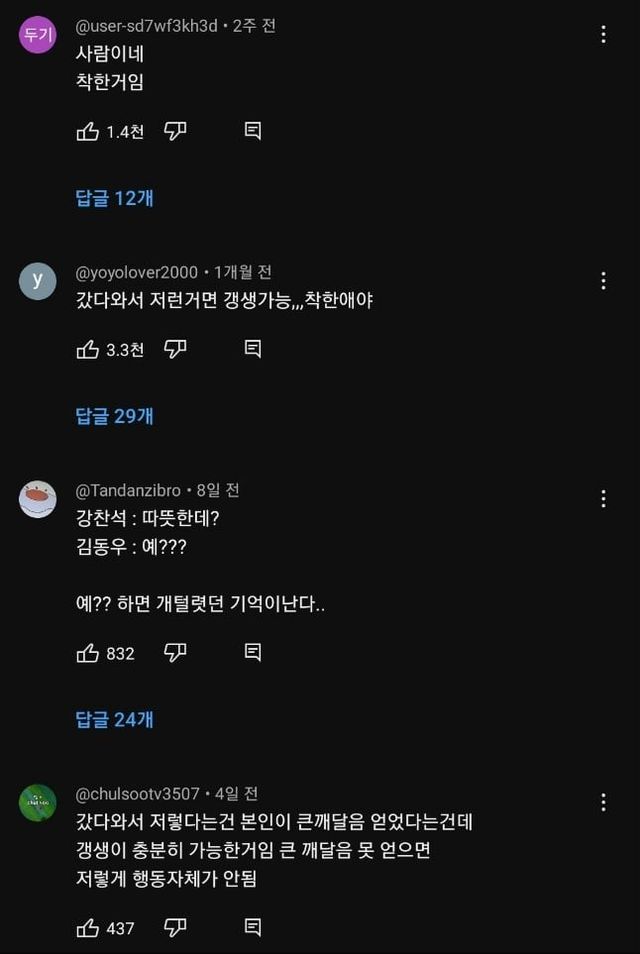This screenshot has height=954, width=640.
Task: Click reply icon on @yoyolover2000's comment
Action: (253, 349)
